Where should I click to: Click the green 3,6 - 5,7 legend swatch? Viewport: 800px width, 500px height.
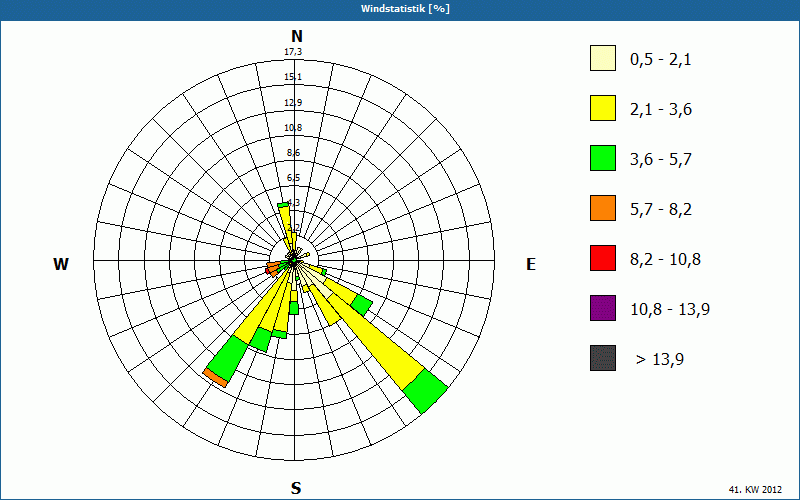coord(603,158)
